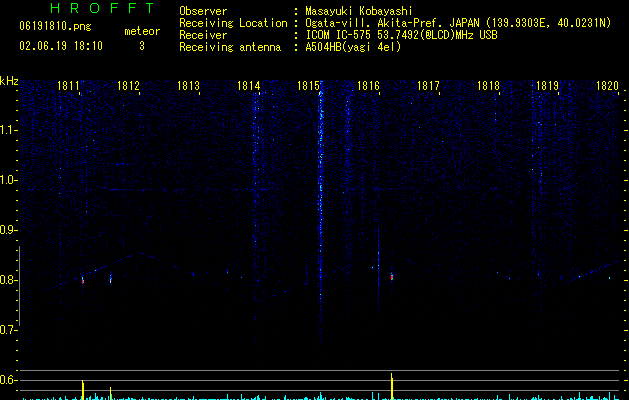This screenshot has width=629, height=400.
Task: Click the date stamp 02.06.19 18:10
Action: coord(61,46)
